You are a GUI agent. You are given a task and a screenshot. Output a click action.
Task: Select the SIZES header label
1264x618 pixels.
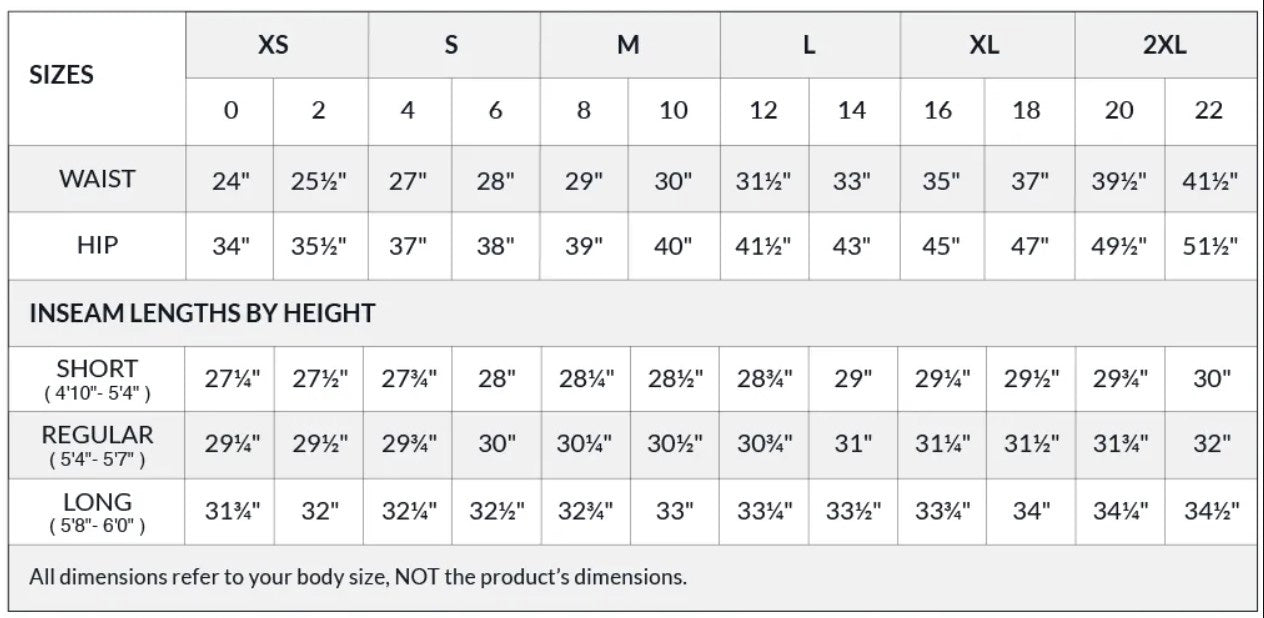62,75
